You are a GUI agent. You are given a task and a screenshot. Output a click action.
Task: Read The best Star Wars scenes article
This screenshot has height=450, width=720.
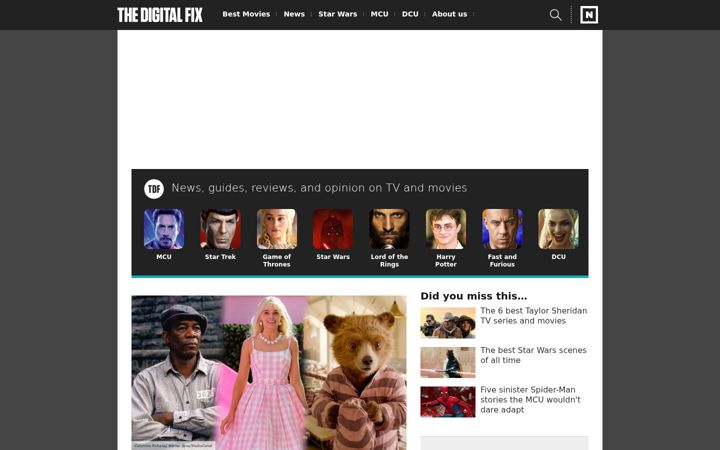click(x=533, y=355)
